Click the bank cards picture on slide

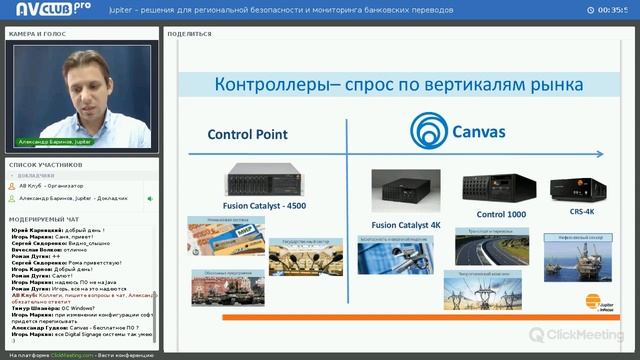point(226,236)
